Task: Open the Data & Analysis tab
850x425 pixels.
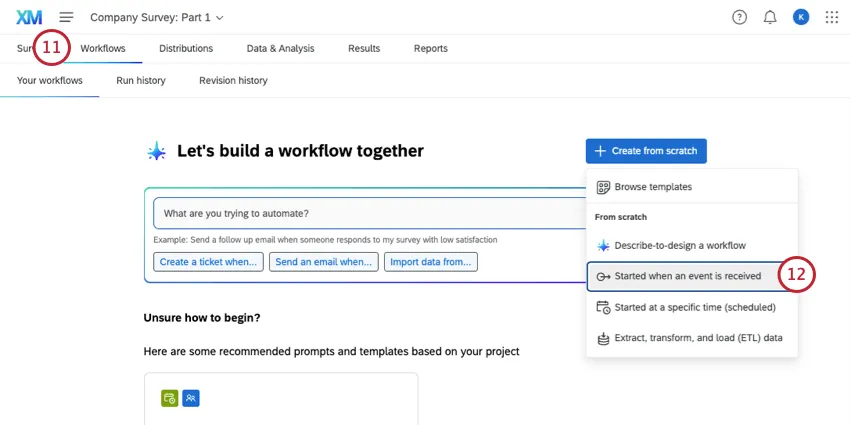Action: coord(280,48)
